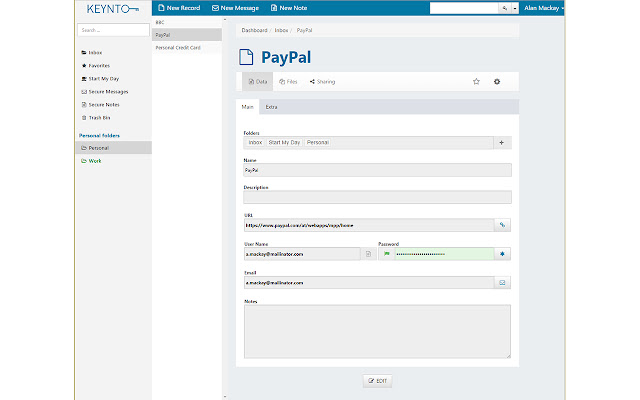Image resolution: width=640 pixels, height=400 pixels.
Task: Switch to the Sharing tab
Action: coord(322,82)
